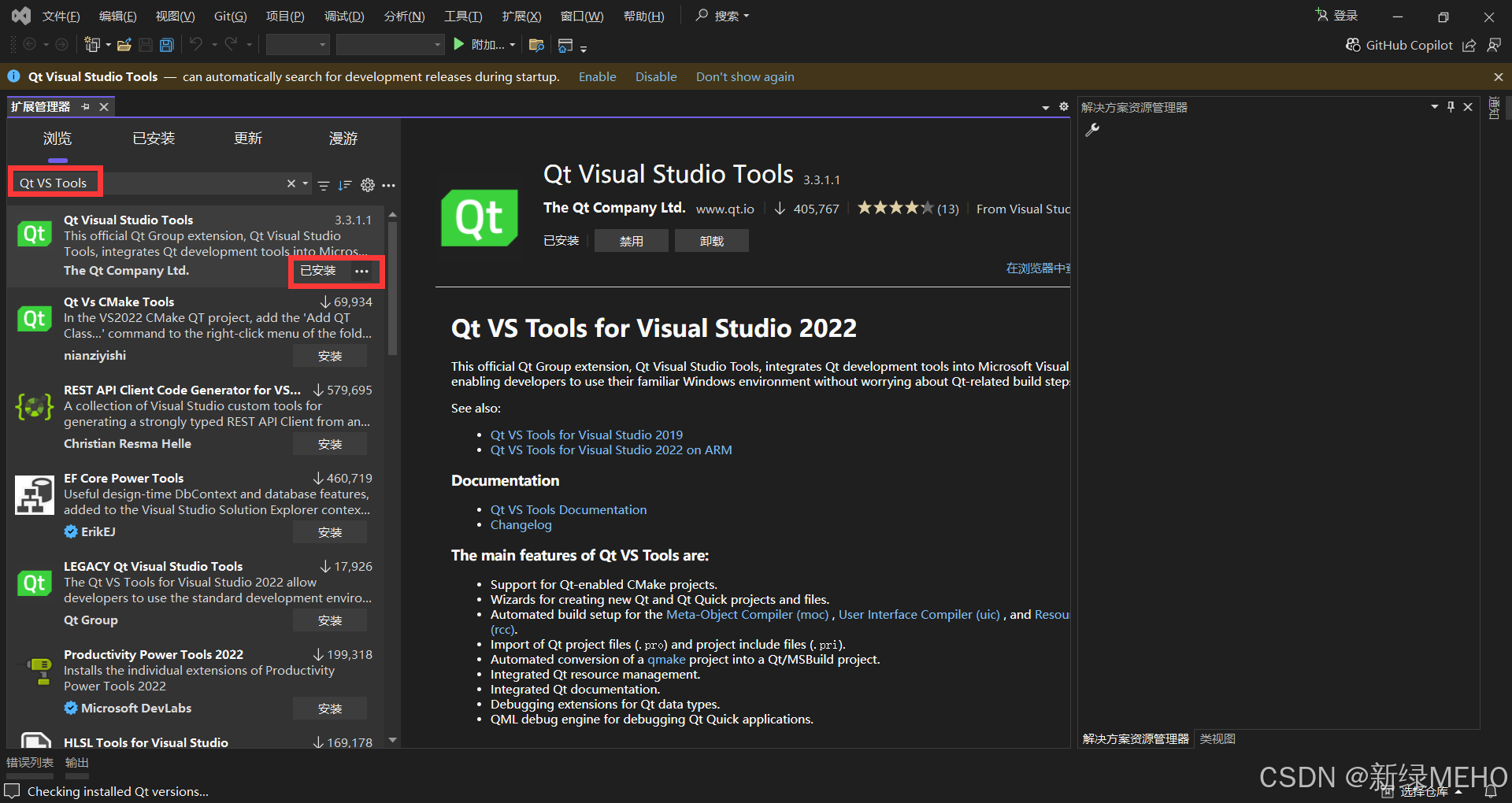Open the 输出 bottom tab

point(76,762)
